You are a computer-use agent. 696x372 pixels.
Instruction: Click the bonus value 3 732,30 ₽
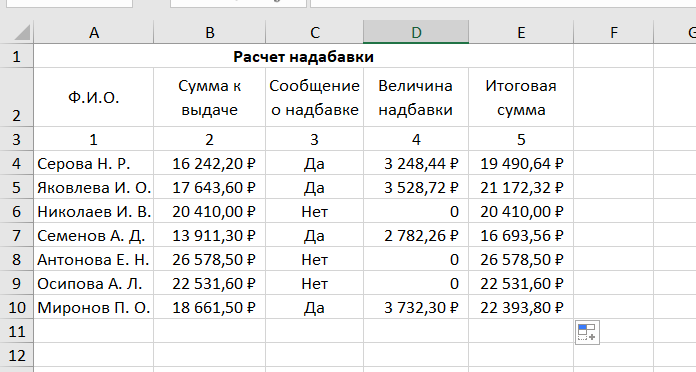click(x=416, y=307)
